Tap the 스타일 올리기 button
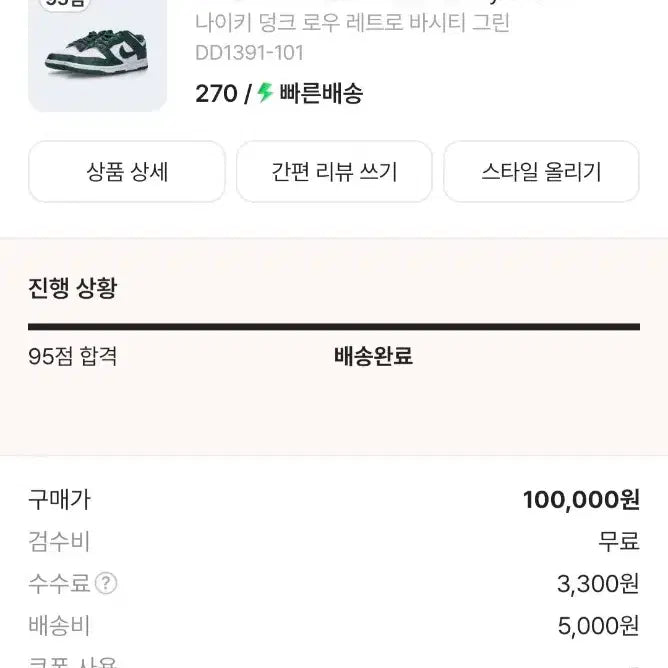Viewport: 668px width, 668px height. click(541, 172)
